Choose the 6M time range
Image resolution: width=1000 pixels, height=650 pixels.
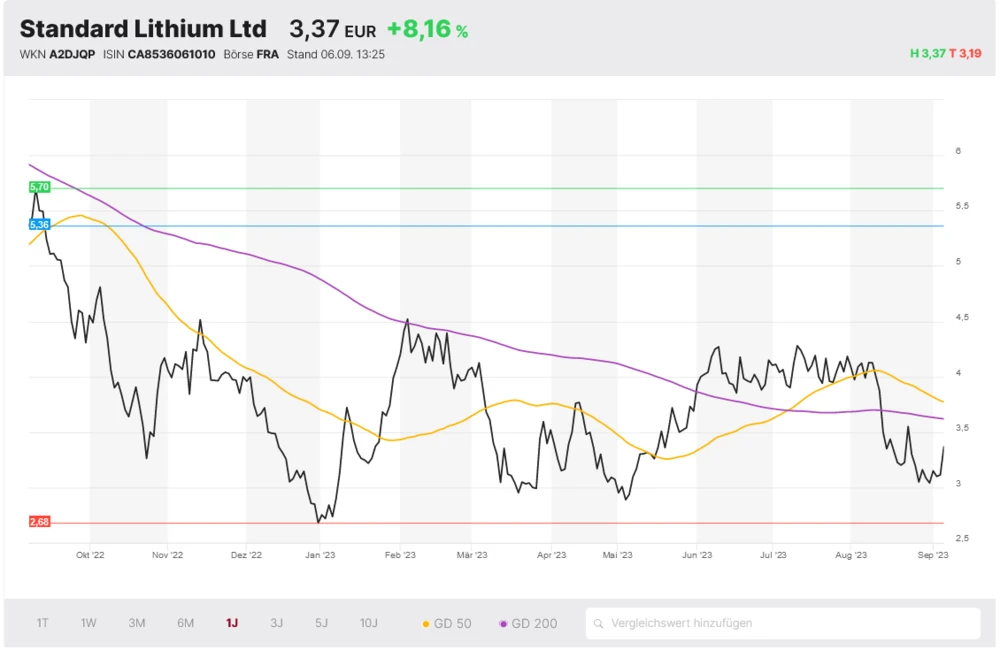(185, 623)
